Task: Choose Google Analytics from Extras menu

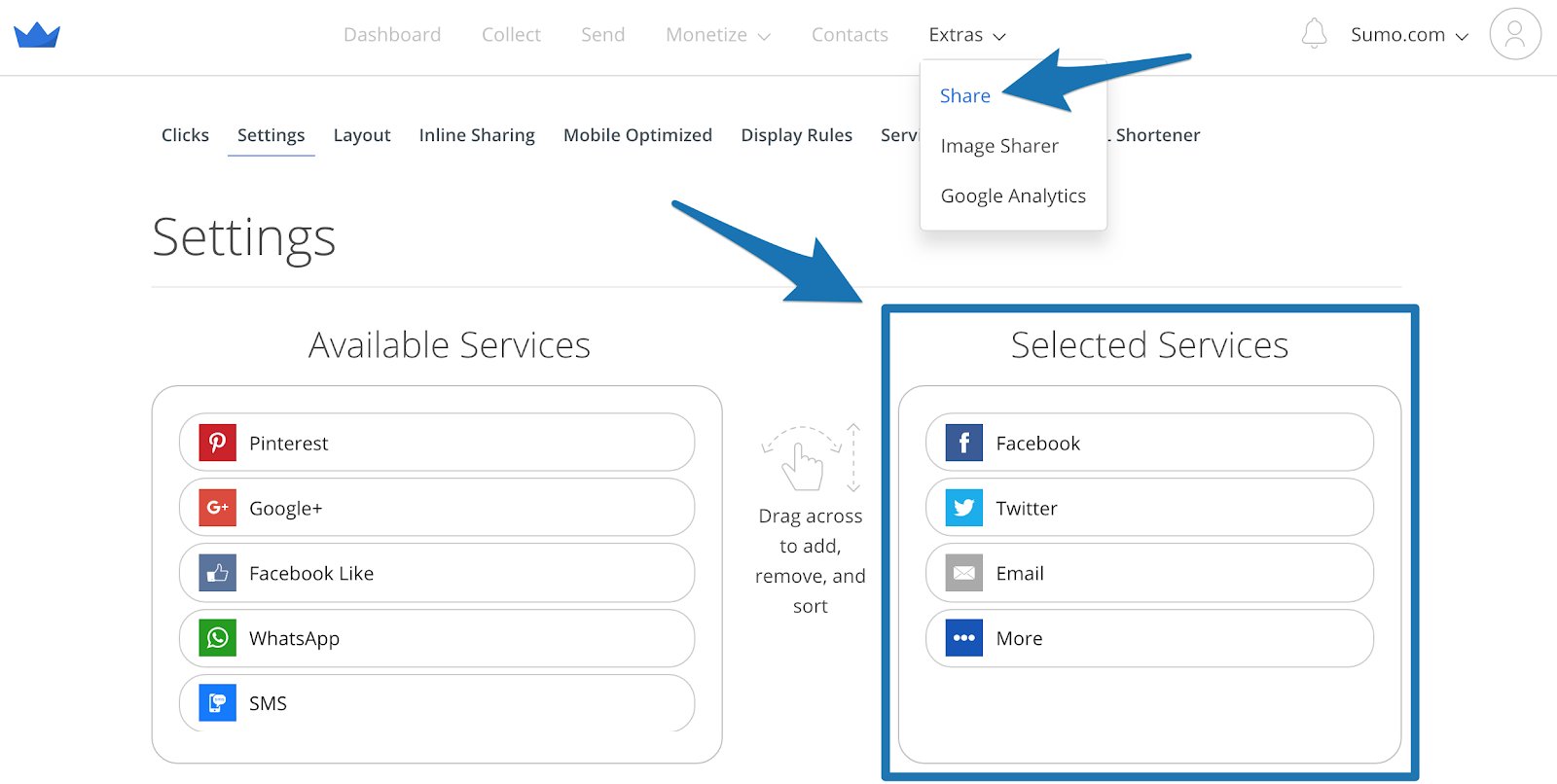Action: [1013, 196]
